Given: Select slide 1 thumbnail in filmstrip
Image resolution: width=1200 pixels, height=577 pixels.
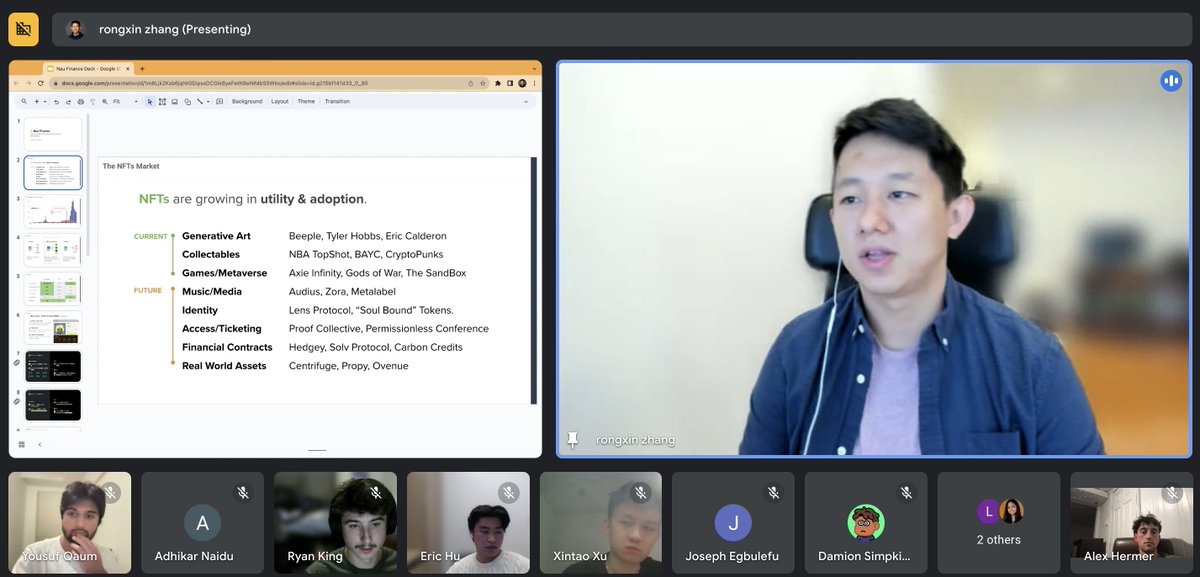Looking at the screenshot, I should click(x=53, y=134).
